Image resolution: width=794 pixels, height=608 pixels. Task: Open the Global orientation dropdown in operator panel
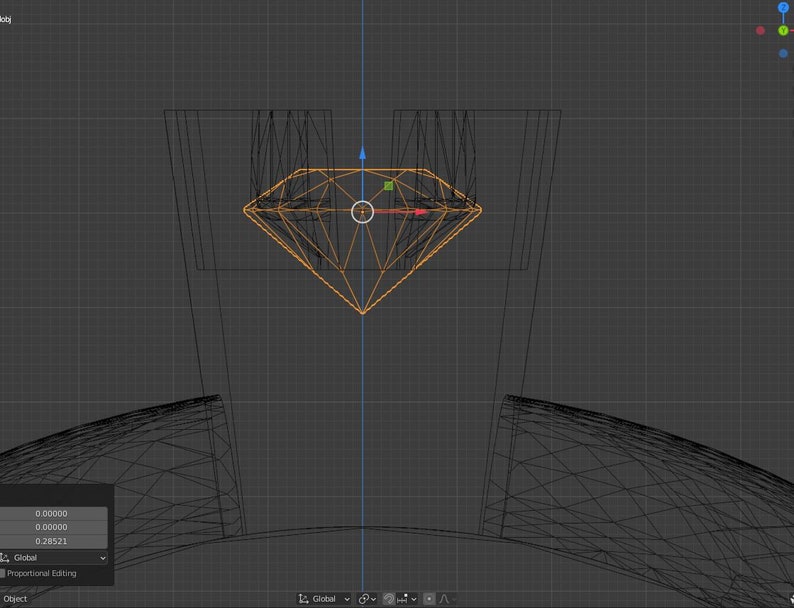(x=54, y=558)
